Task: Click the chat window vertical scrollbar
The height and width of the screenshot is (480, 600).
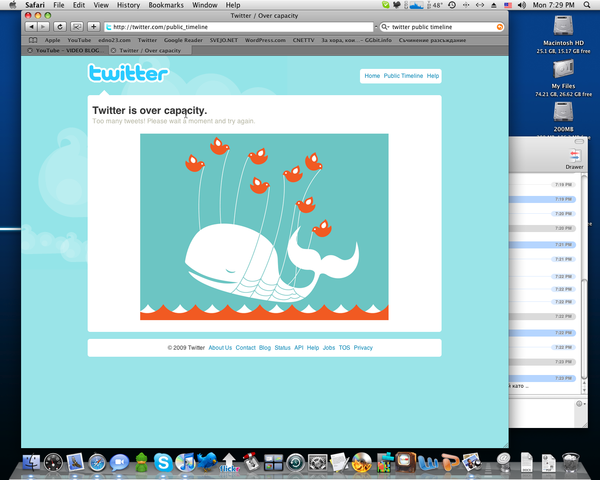Action: pos(584,329)
